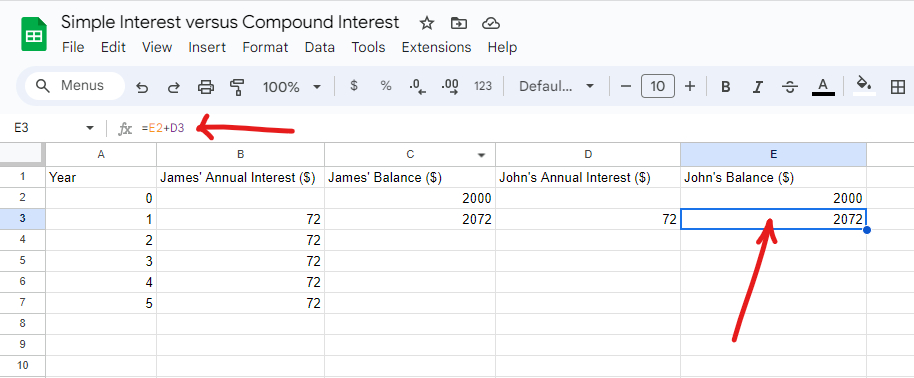The width and height of the screenshot is (914, 378).
Task: Open the Data menu
Action: pyautogui.click(x=319, y=48)
